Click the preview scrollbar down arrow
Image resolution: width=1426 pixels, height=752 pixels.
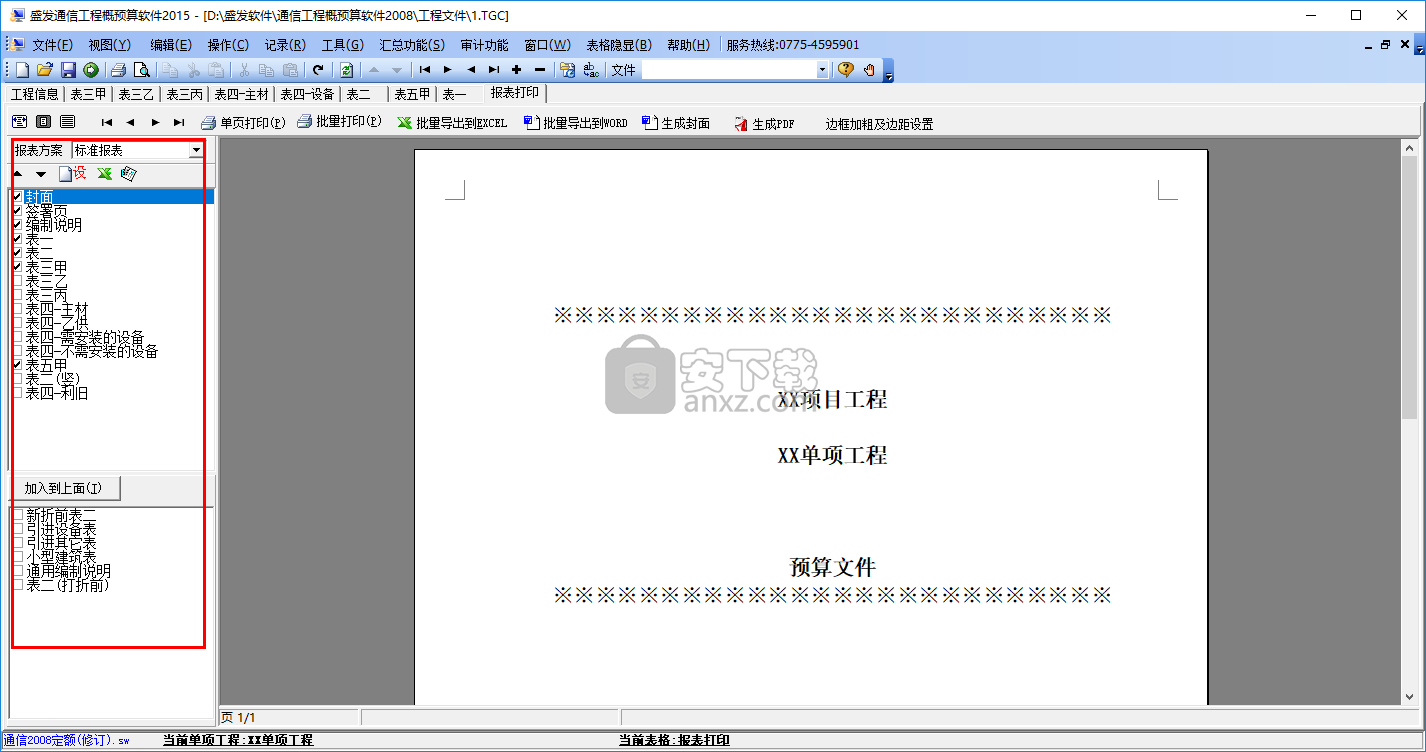click(1409, 697)
